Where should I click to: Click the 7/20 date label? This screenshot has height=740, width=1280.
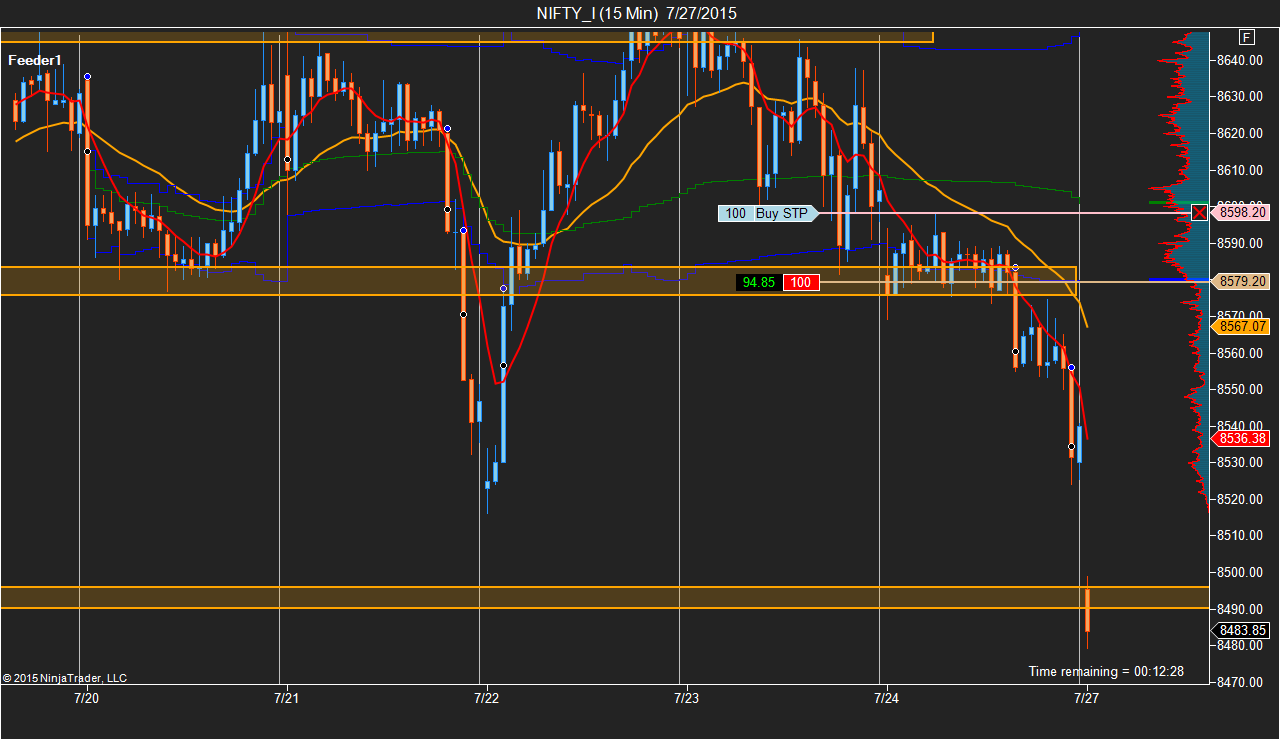[x=87, y=698]
